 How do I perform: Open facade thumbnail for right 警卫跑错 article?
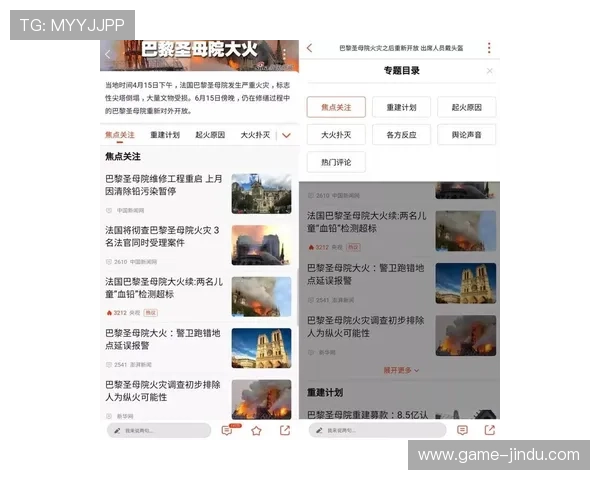(x=466, y=283)
